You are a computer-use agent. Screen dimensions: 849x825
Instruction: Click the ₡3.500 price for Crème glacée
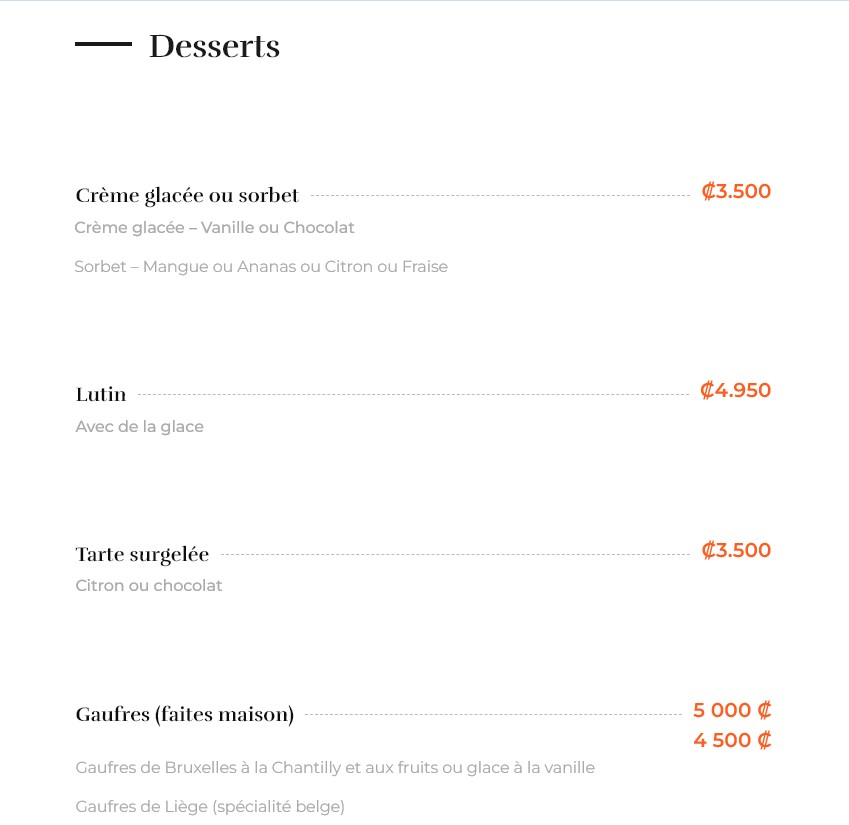736,191
